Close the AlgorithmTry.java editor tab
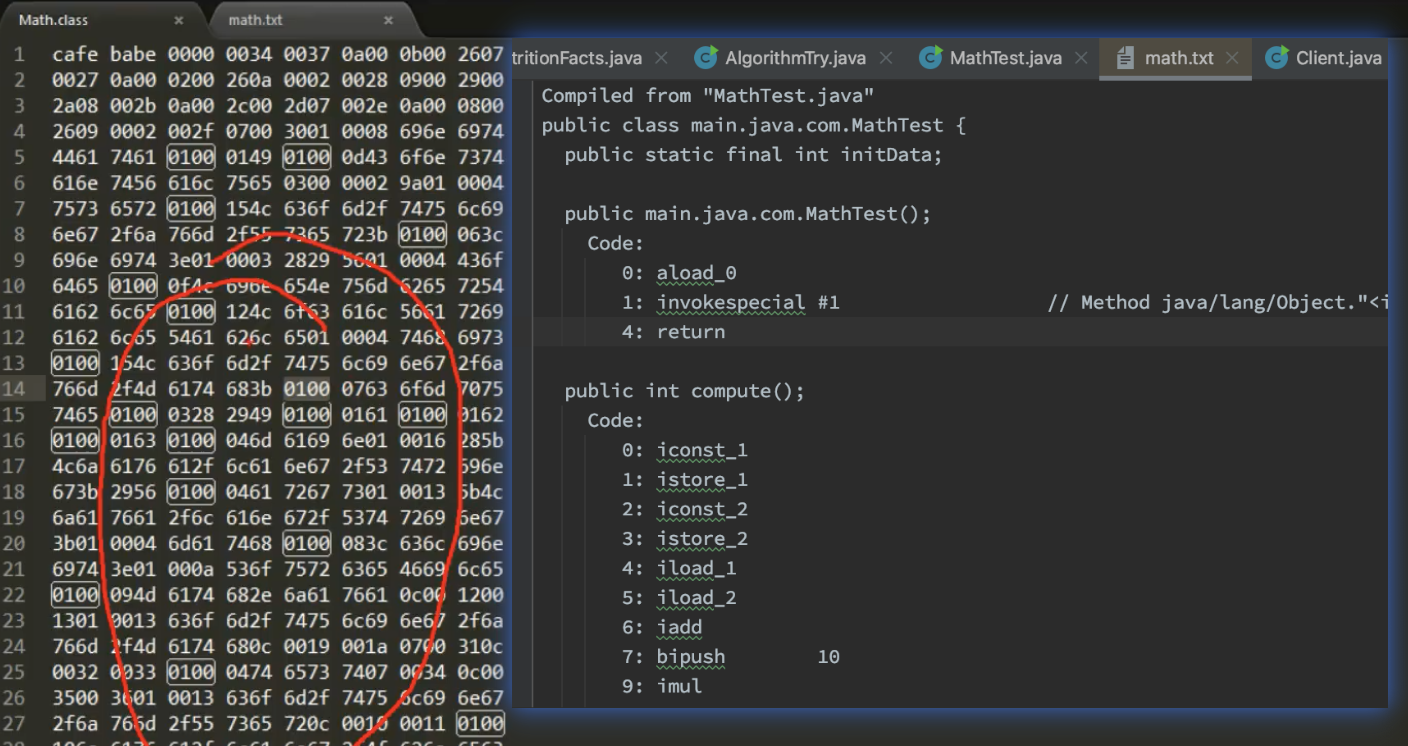The width and height of the screenshot is (1408, 746). point(884,58)
